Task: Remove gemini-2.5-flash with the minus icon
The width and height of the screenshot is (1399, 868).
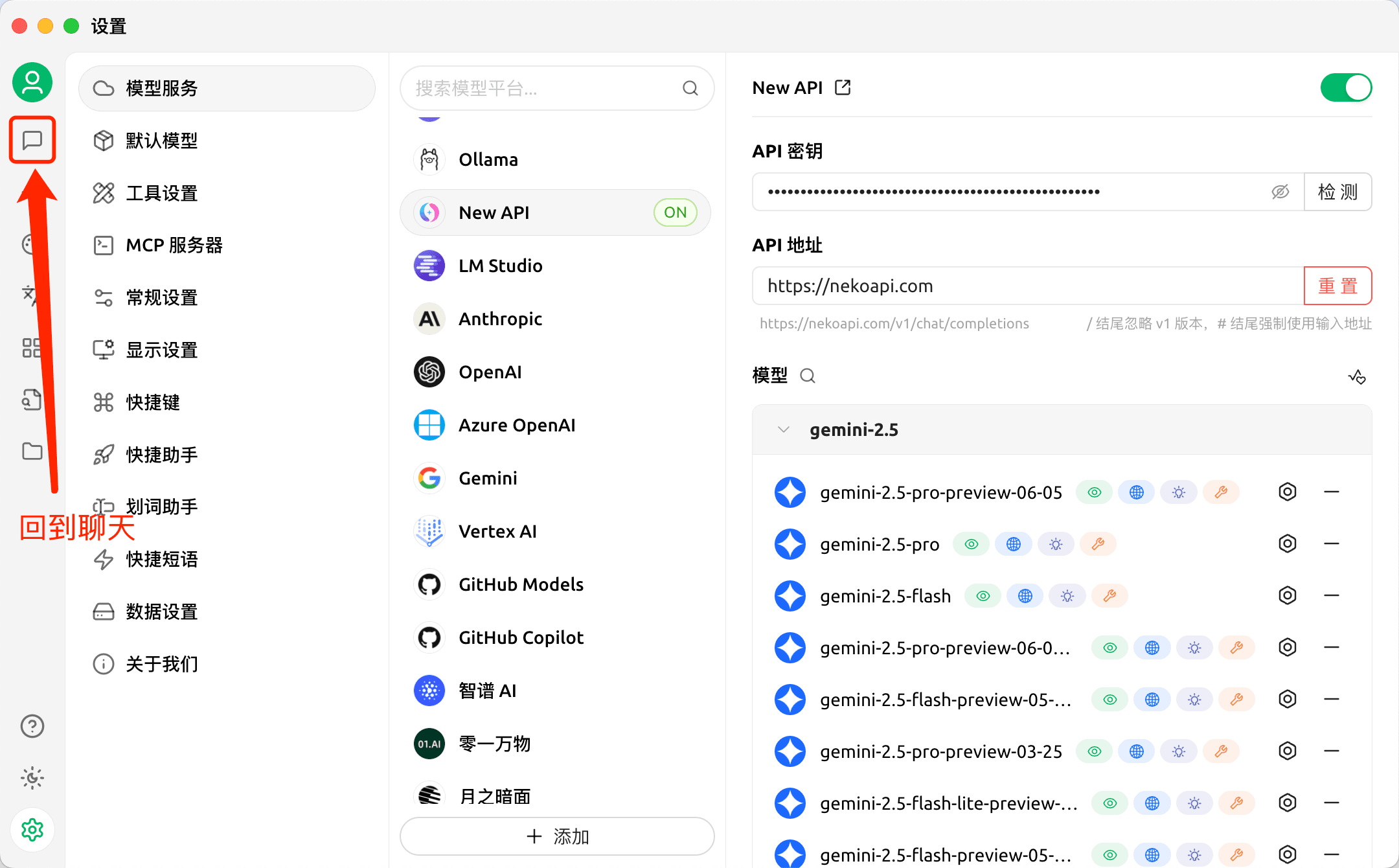Action: 1332,595
